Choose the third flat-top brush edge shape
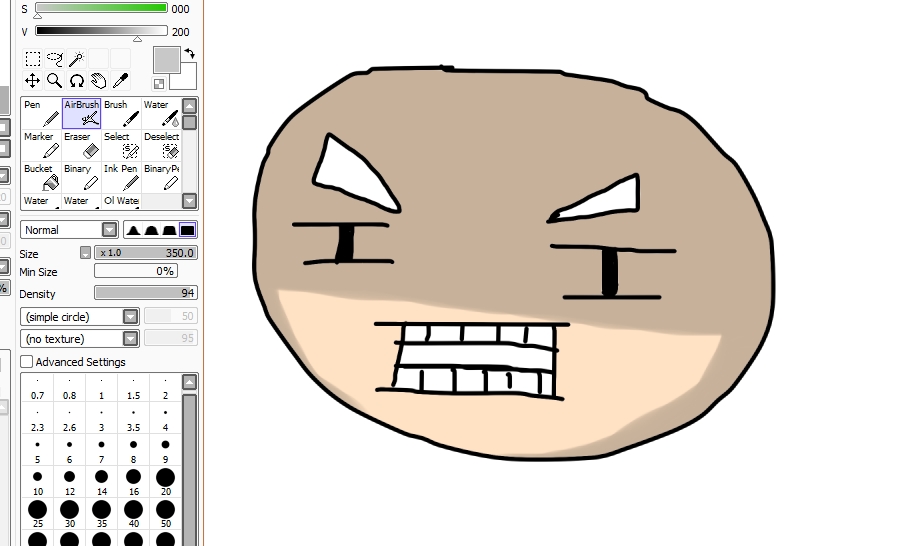The width and height of the screenshot is (904, 546). [169, 230]
